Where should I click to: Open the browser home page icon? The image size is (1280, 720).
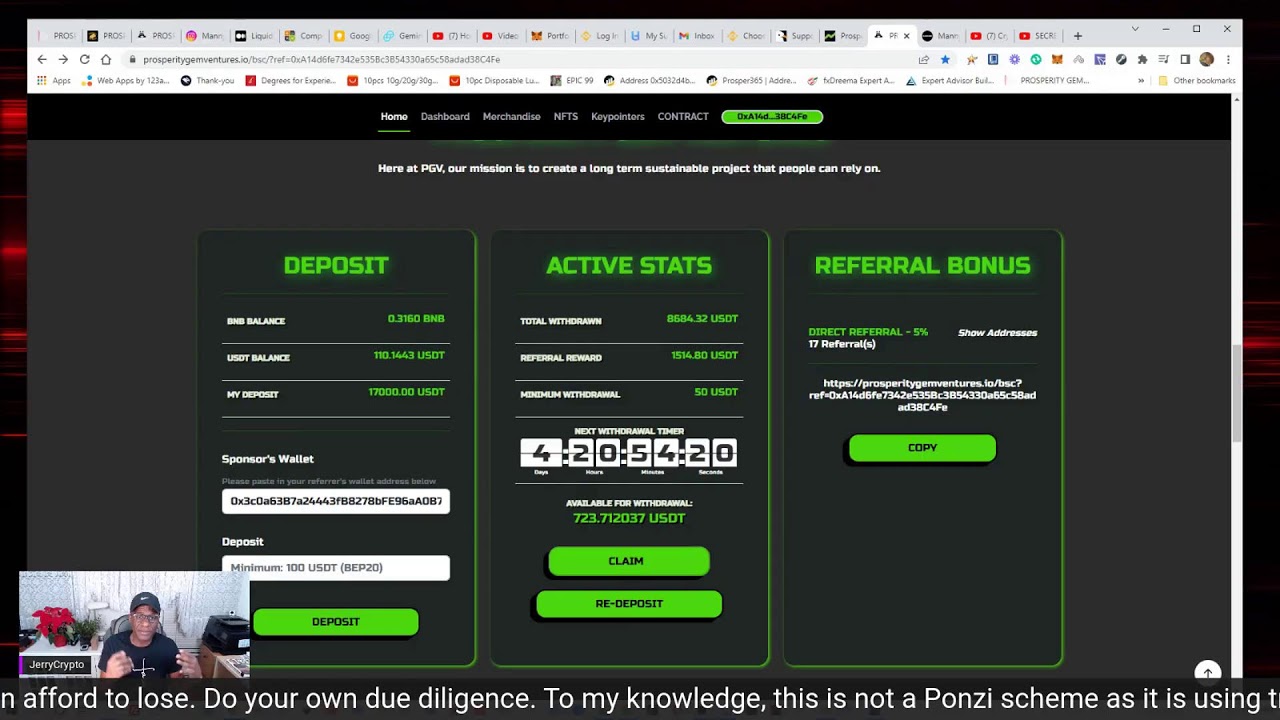tap(106, 59)
